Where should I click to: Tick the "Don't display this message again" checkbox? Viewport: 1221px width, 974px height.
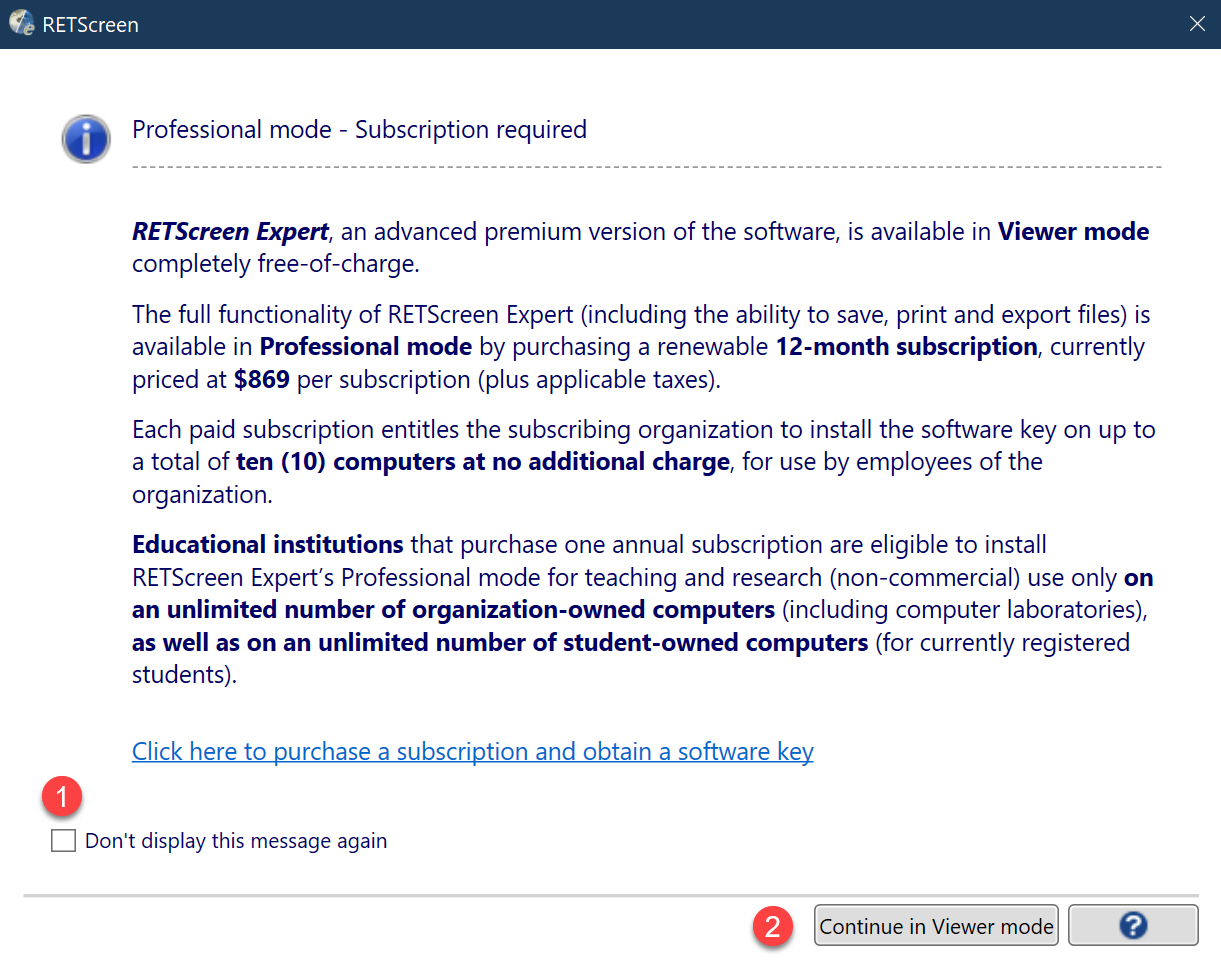pos(63,841)
